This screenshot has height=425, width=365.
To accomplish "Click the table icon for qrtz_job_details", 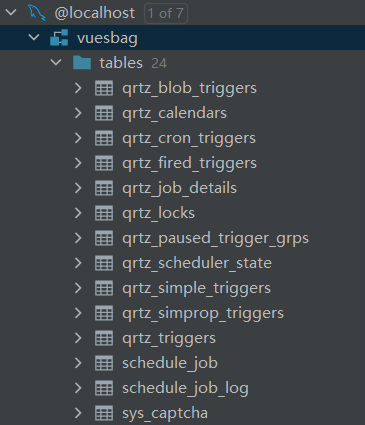I will click(x=104, y=188).
